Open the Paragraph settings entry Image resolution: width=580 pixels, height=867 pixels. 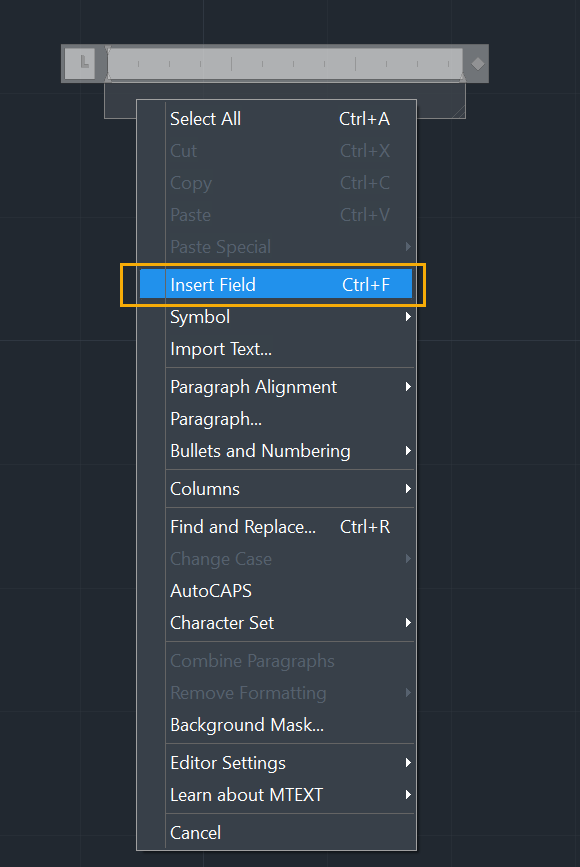276,419
